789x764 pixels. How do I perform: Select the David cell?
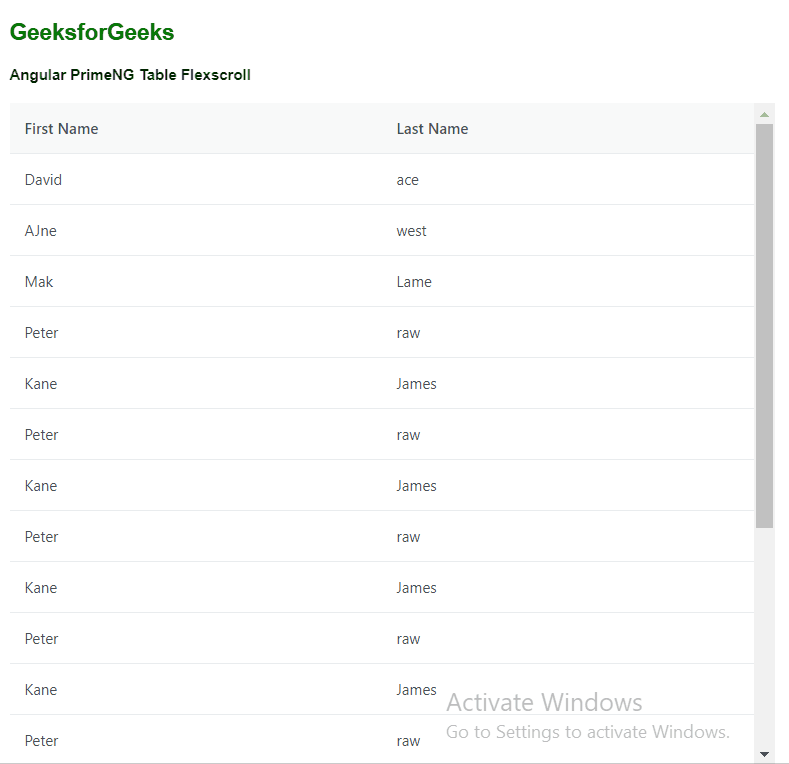[44, 180]
